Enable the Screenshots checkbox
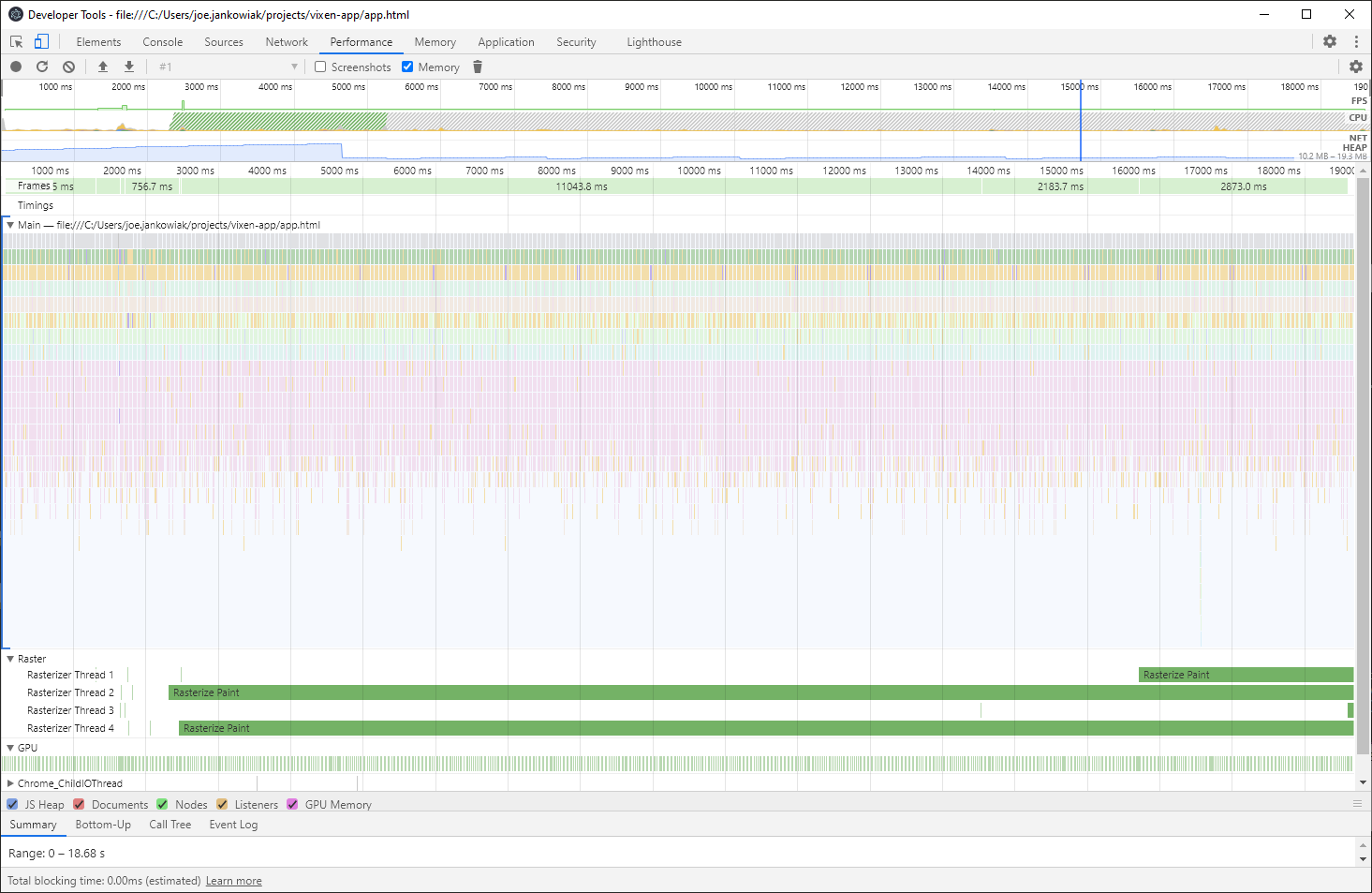Image resolution: width=1372 pixels, height=893 pixels. [320, 67]
